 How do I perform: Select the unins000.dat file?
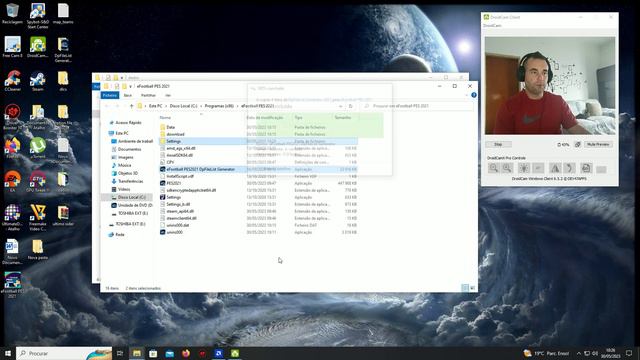178,225
